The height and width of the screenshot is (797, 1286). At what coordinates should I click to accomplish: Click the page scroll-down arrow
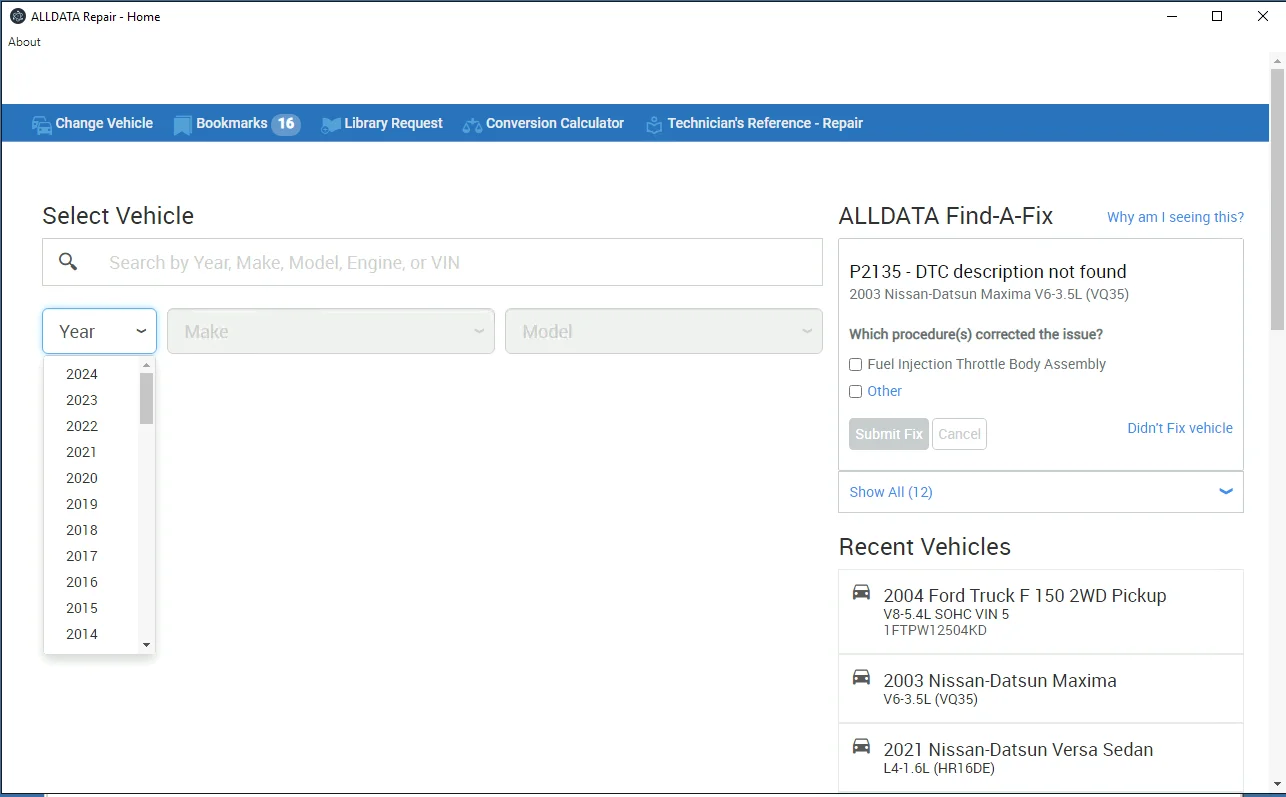click(x=1277, y=784)
